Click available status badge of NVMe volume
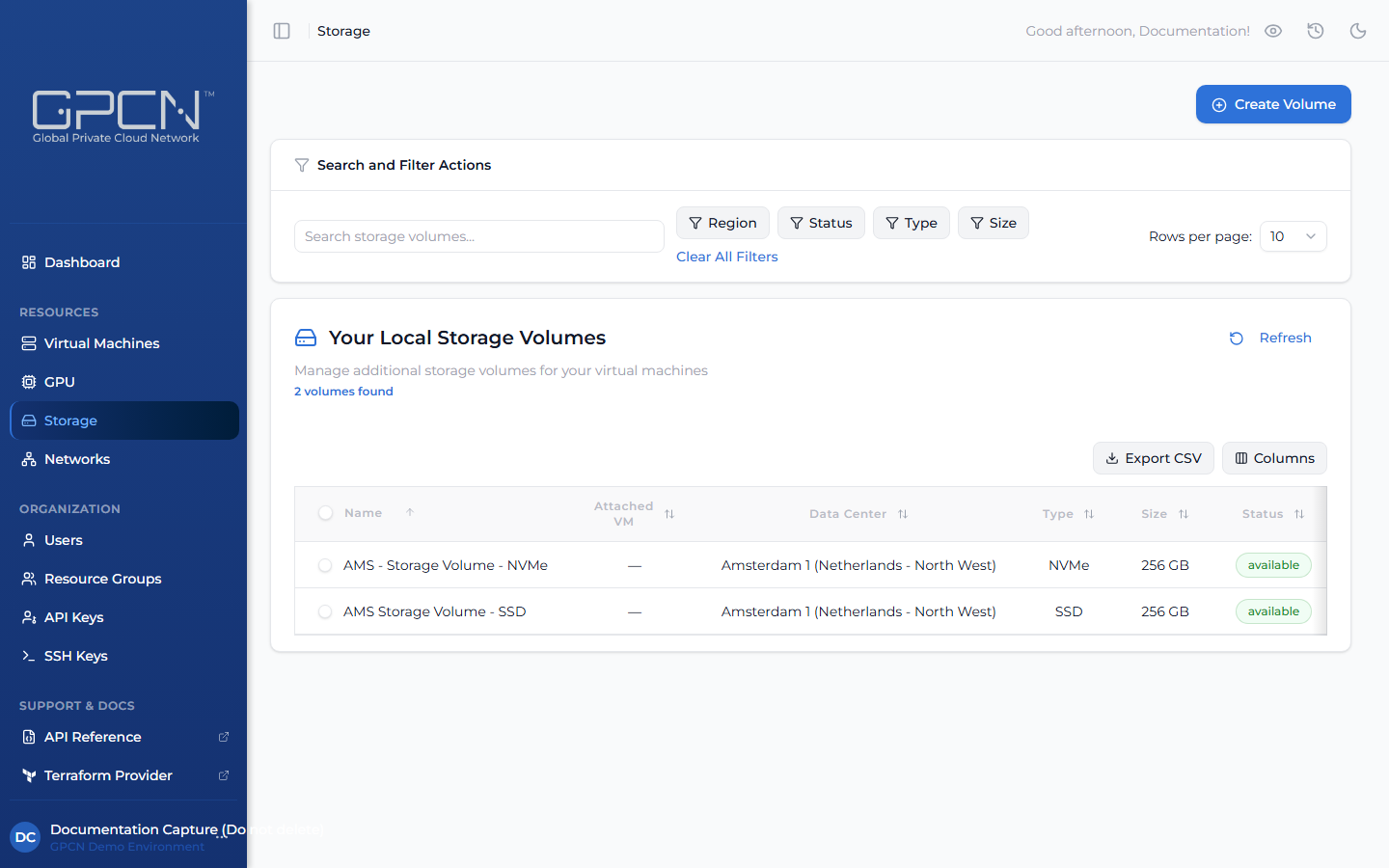This screenshot has width=1389, height=868. (x=1273, y=565)
